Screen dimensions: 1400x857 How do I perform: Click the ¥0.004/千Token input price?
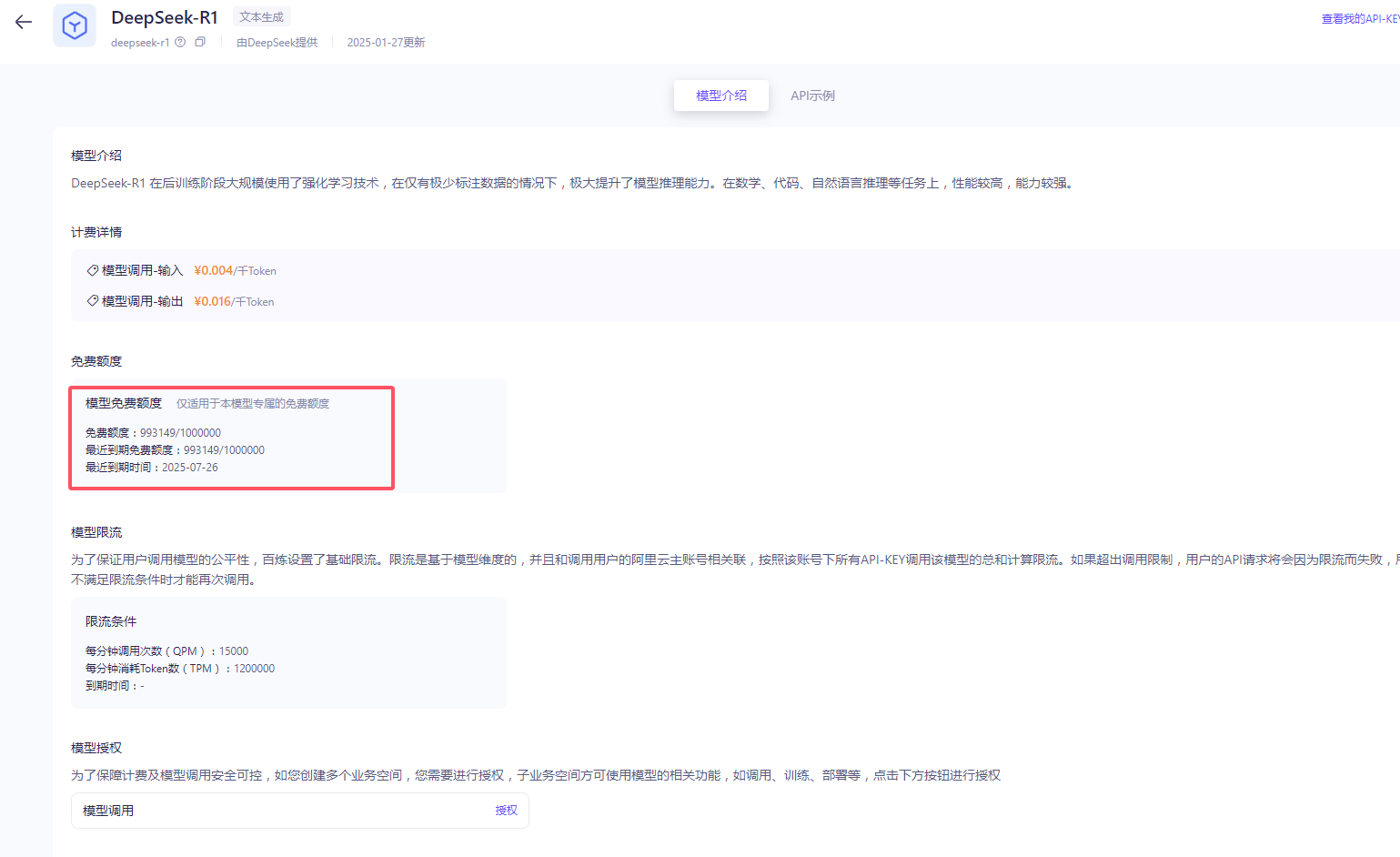point(236,270)
